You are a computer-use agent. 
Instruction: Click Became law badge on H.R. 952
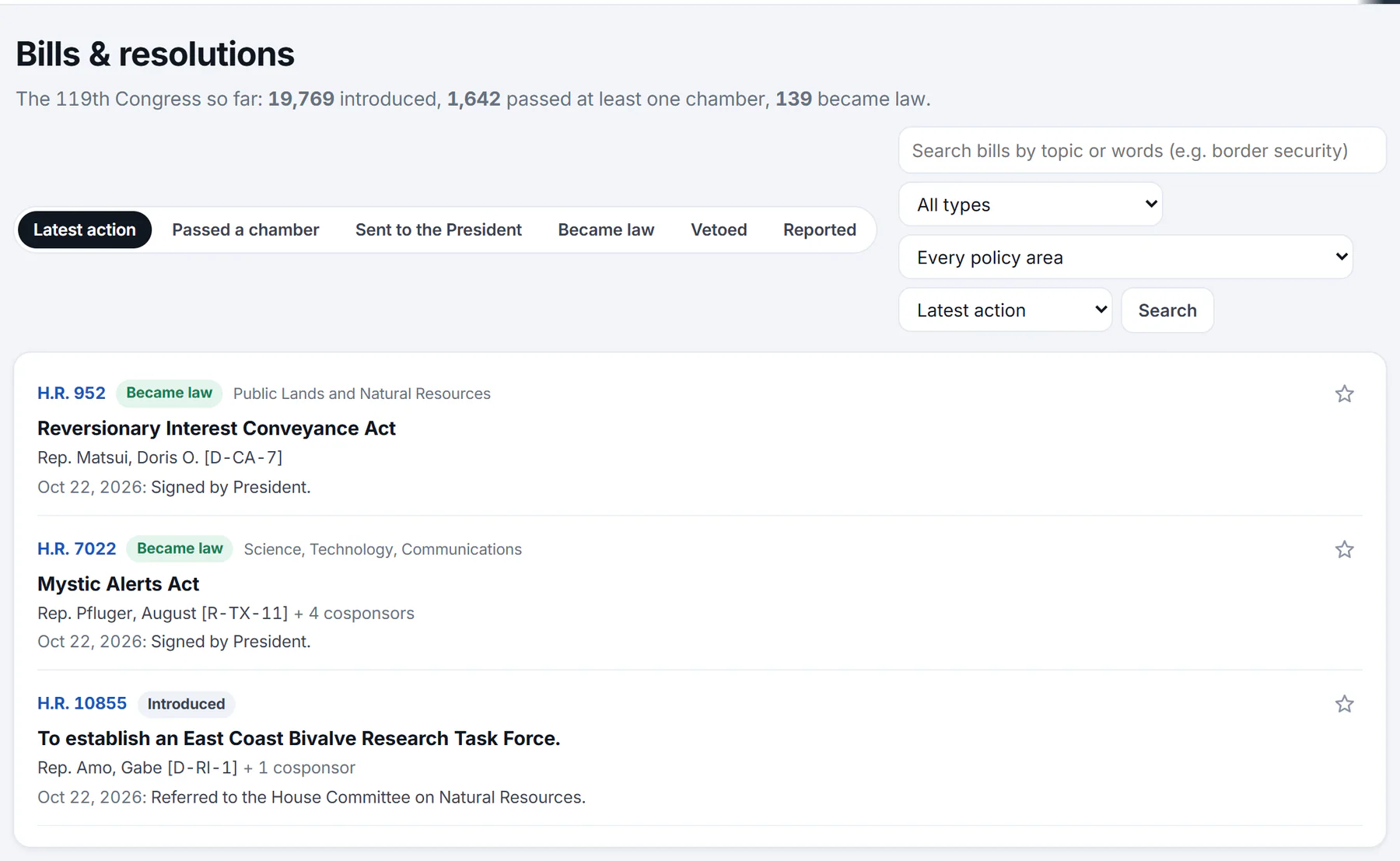170,393
